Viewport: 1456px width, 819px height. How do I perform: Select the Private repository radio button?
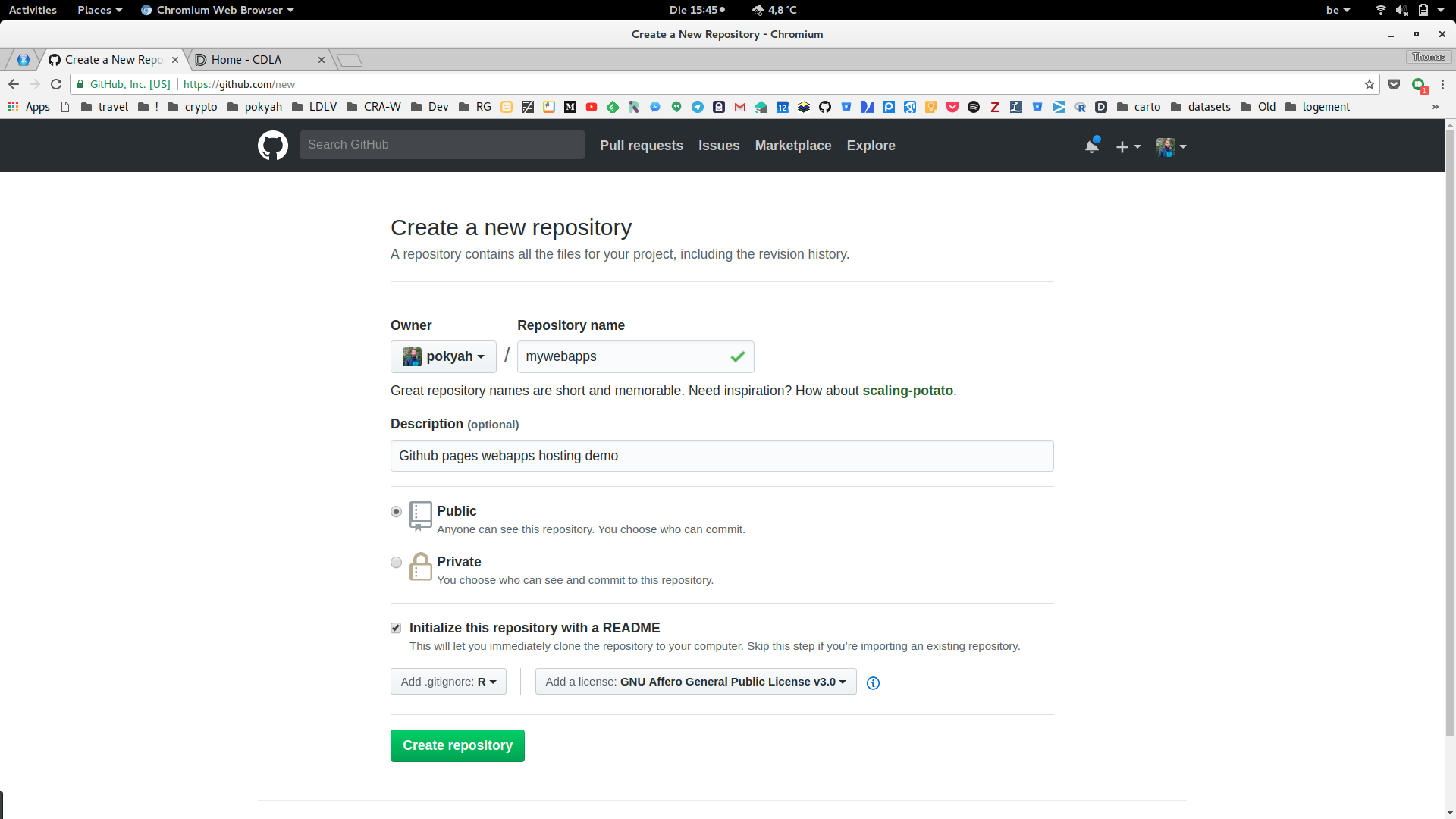coord(396,561)
